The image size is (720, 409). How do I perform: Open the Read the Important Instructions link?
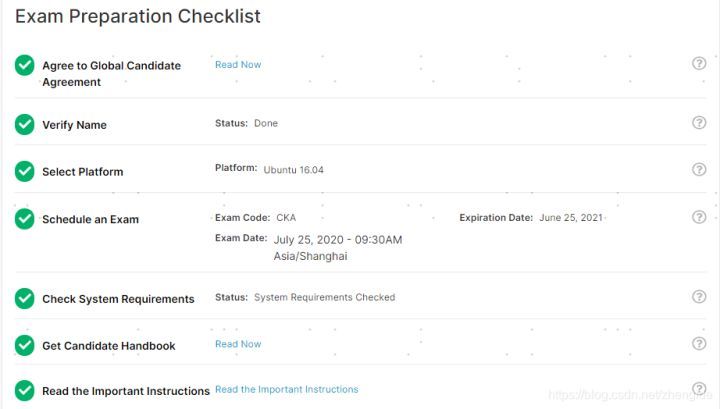point(287,389)
